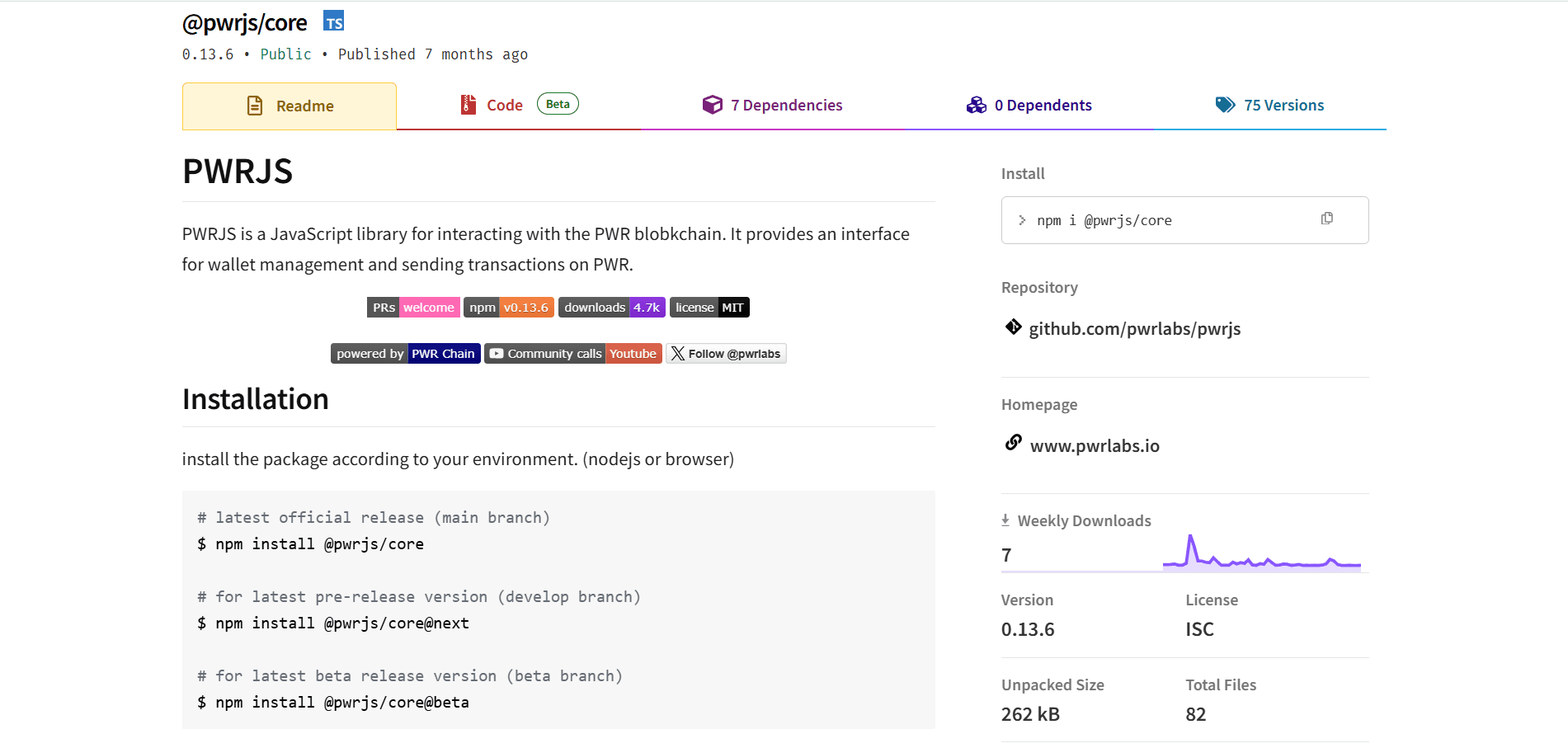
Task: Open the 75 Versions tab
Action: [x=1284, y=105]
